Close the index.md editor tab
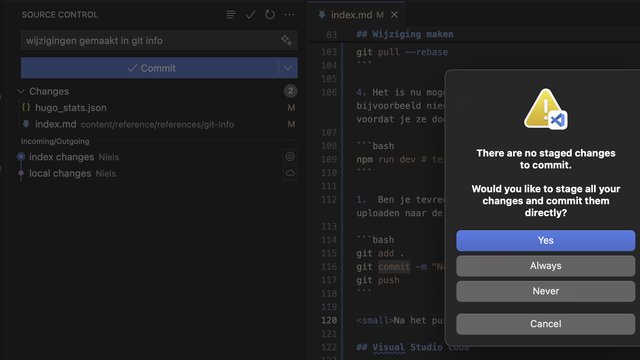This screenshot has height=360, width=640. point(394,15)
